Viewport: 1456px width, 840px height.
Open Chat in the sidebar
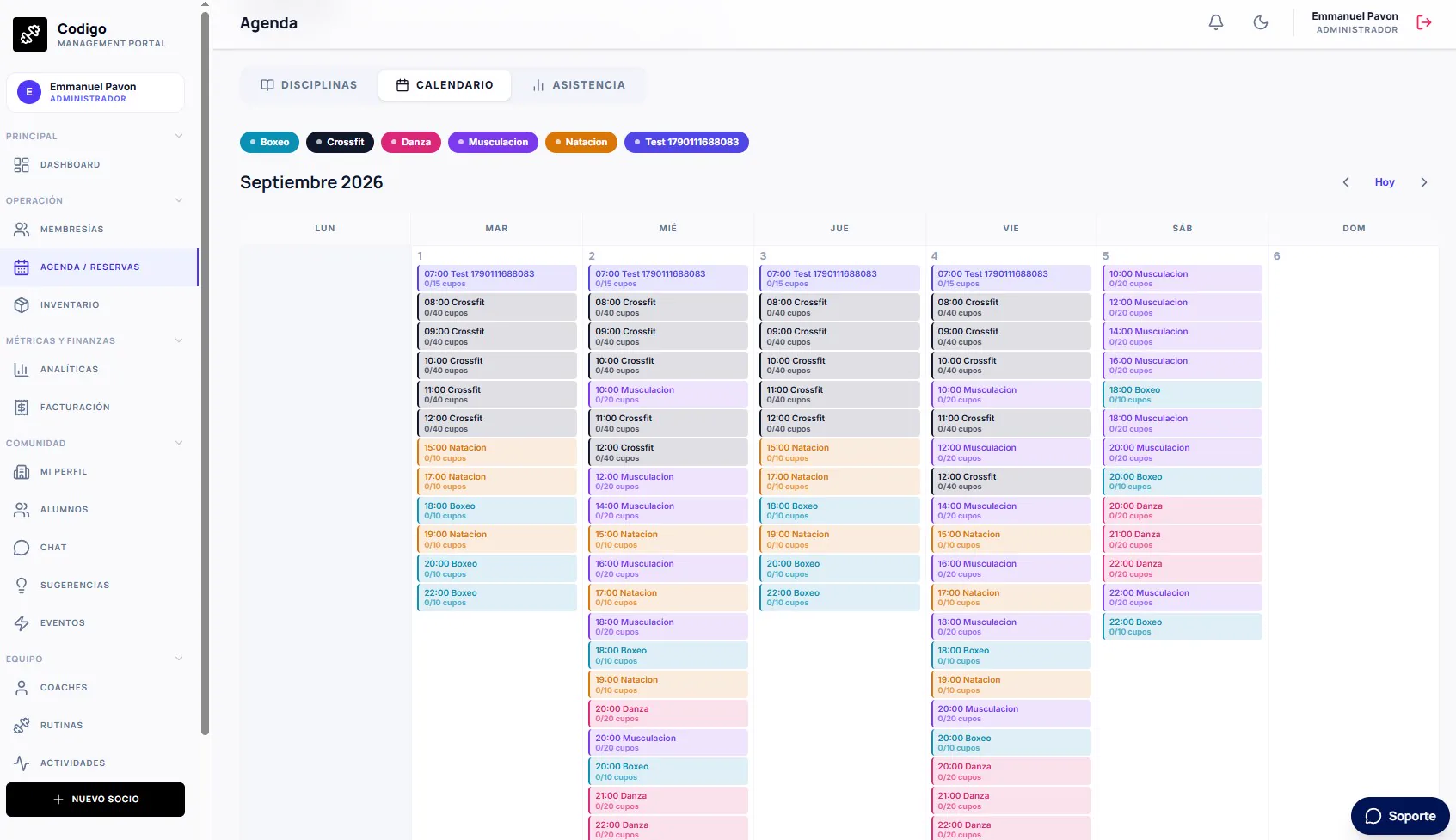[x=99, y=548]
